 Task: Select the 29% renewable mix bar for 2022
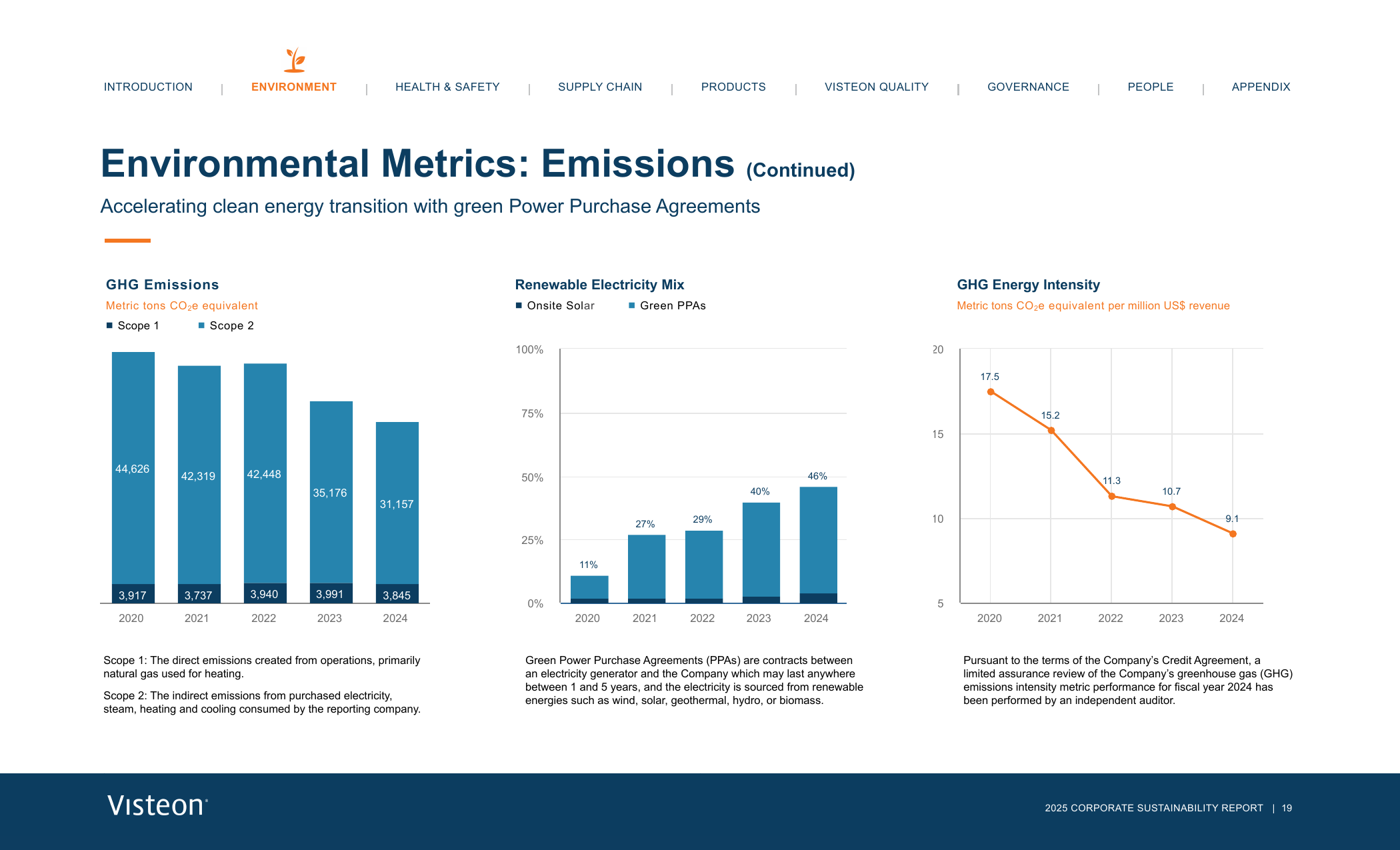(704, 567)
